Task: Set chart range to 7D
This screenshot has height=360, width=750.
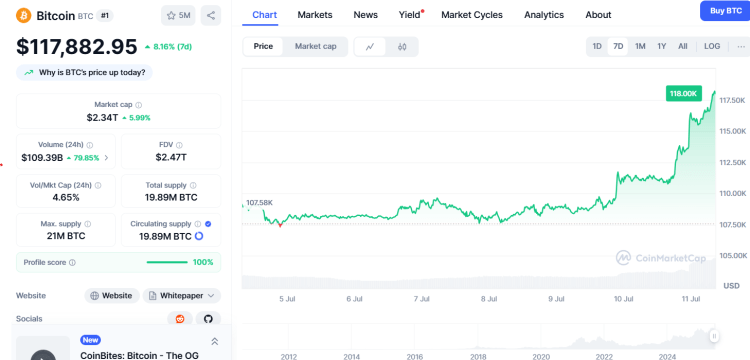Action: pyautogui.click(x=618, y=46)
